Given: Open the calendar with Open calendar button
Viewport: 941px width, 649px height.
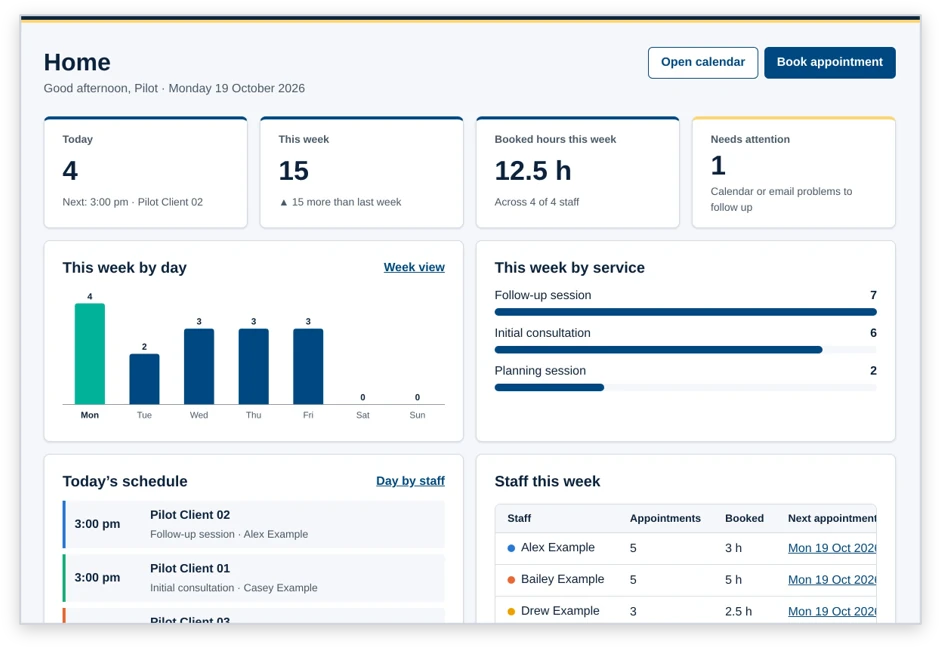Looking at the screenshot, I should tap(703, 62).
